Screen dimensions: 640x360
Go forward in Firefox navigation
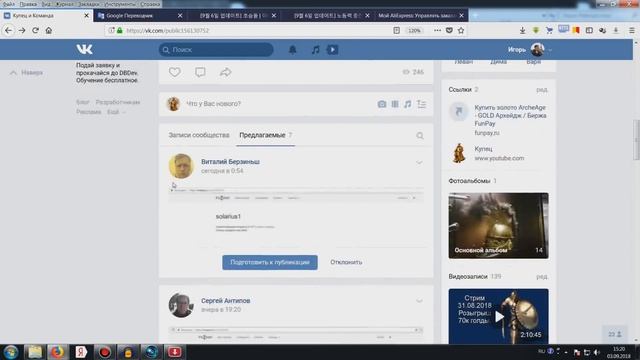(22, 31)
